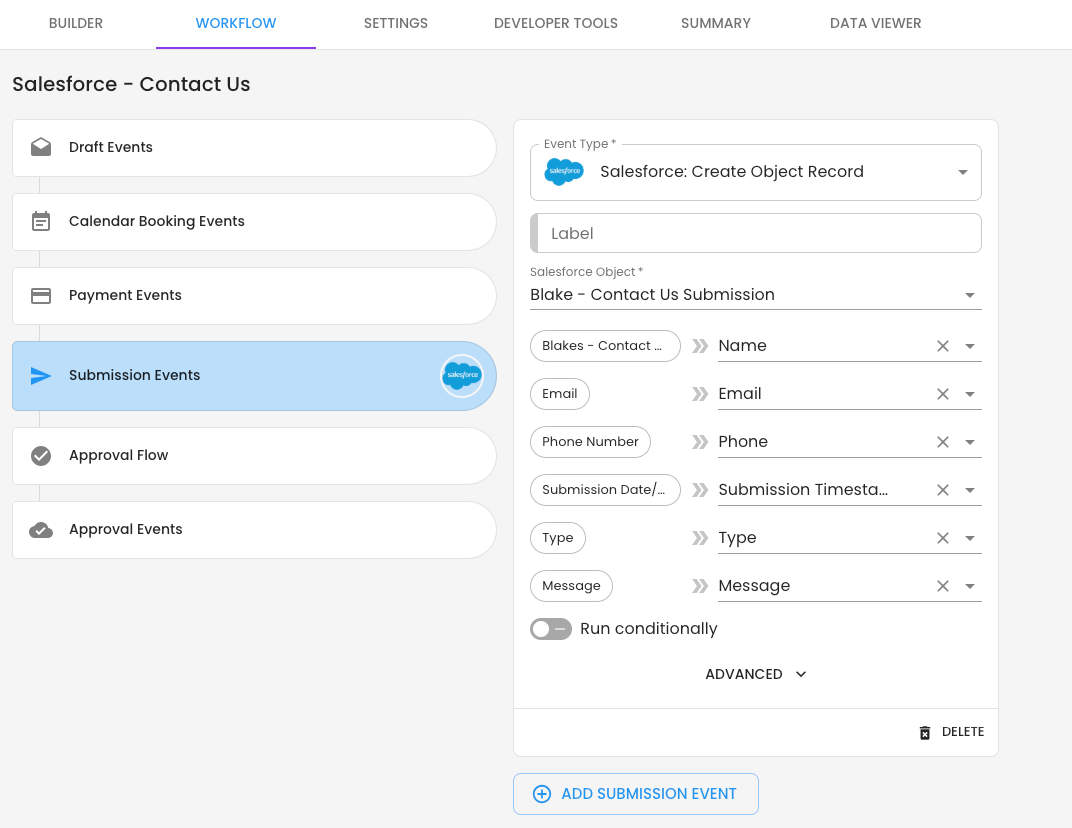The image size is (1072, 828).
Task: Click the Salesforce badge on Submission Events
Action: 462,375
